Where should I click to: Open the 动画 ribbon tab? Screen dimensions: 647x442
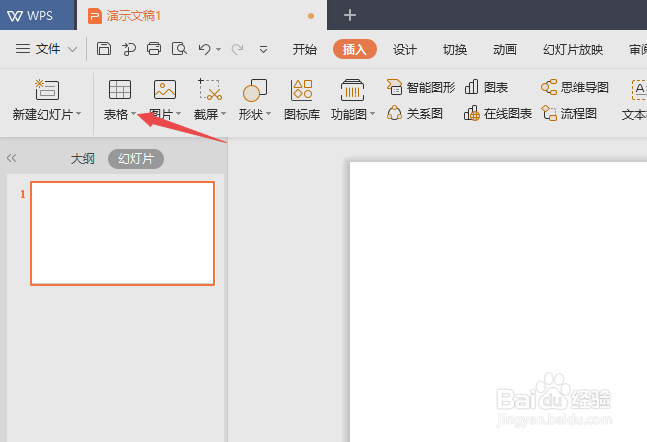pos(505,50)
